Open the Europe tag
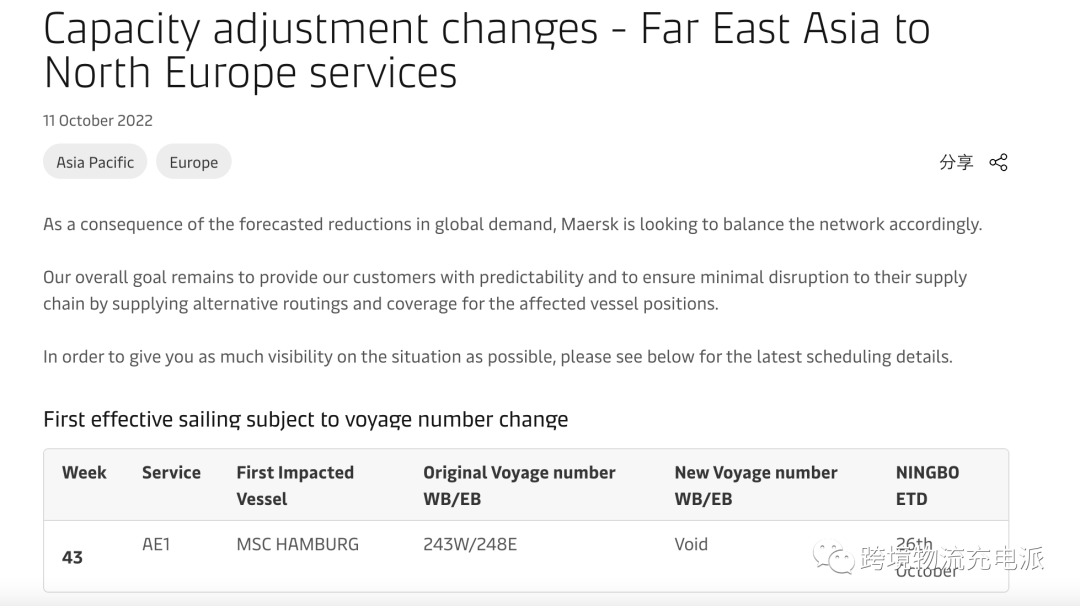The width and height of the screenshot is (1080, 606). tap(194, 162)
